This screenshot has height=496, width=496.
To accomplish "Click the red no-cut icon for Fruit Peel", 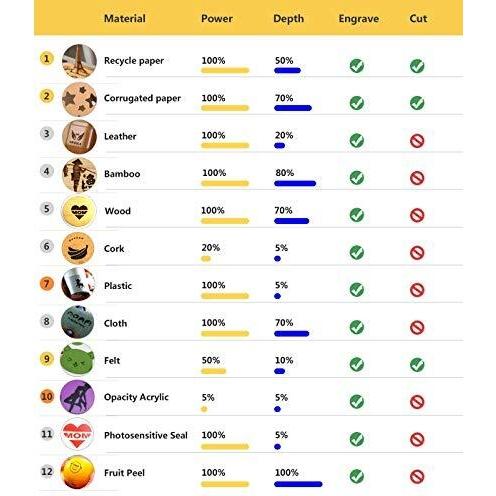I will (x=417, y=476).
